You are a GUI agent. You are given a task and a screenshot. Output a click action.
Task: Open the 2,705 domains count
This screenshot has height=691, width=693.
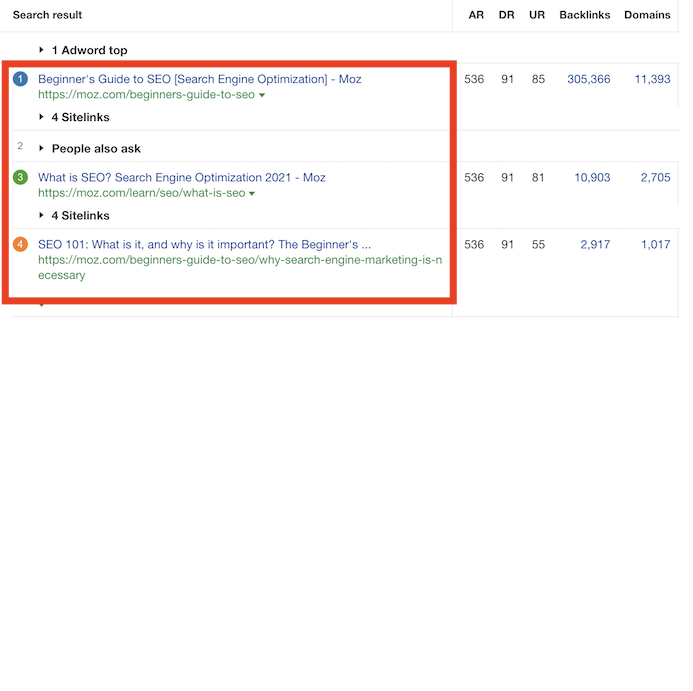coord(656,178)
